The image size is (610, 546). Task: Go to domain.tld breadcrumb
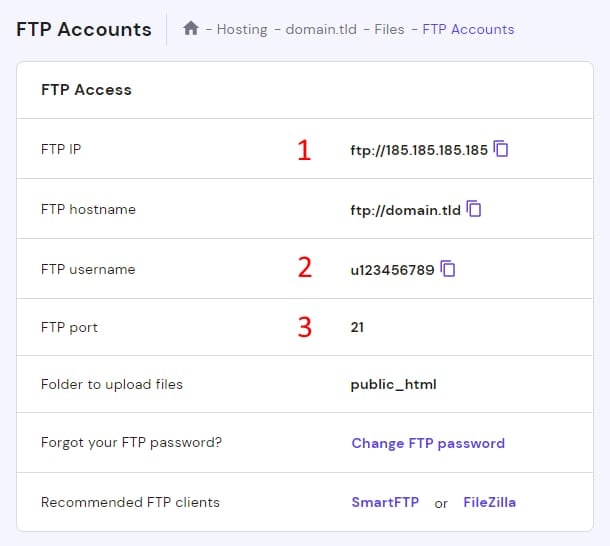(x=318, y=29)
